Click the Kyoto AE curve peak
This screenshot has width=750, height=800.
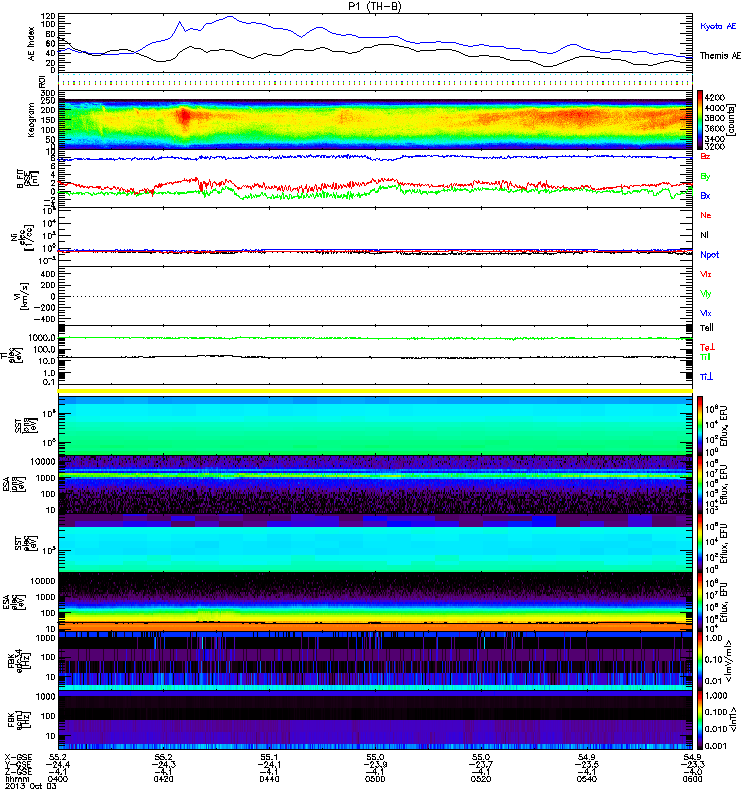pyautogui.click(x=230, y=17)
